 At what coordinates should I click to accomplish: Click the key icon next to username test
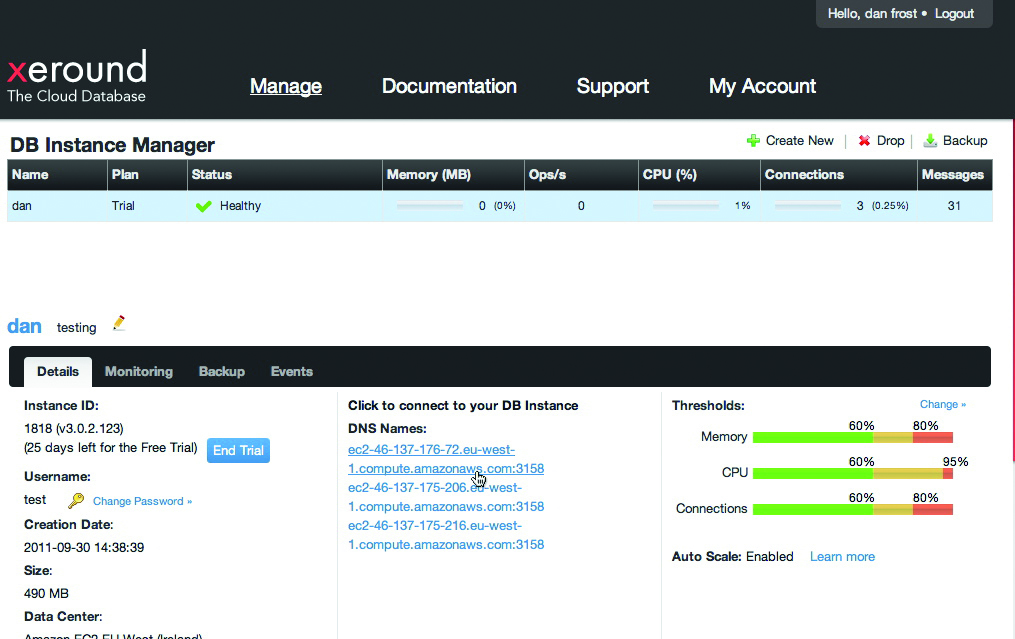tap(76, 500)
